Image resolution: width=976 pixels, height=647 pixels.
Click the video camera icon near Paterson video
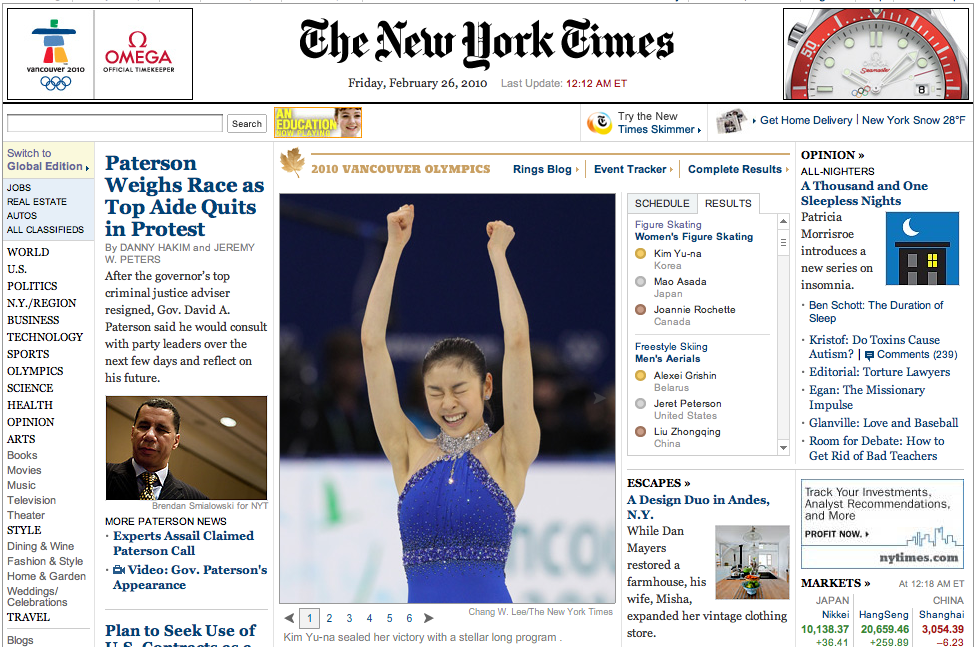point(119,570)
